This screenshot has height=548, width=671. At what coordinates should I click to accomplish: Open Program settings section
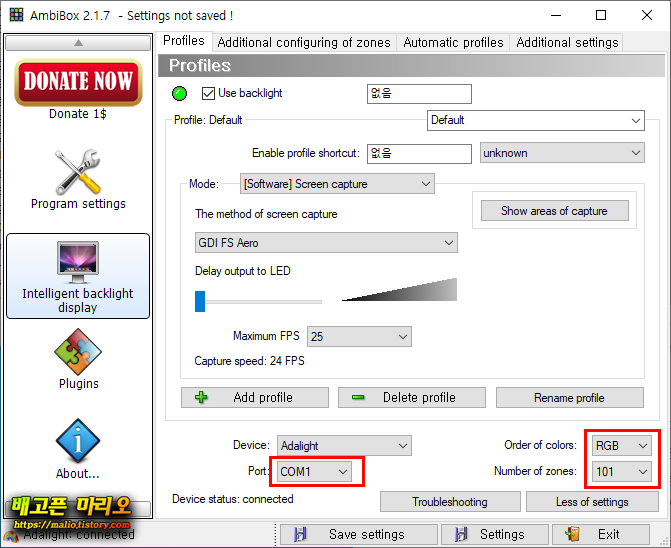coord(78,179)
